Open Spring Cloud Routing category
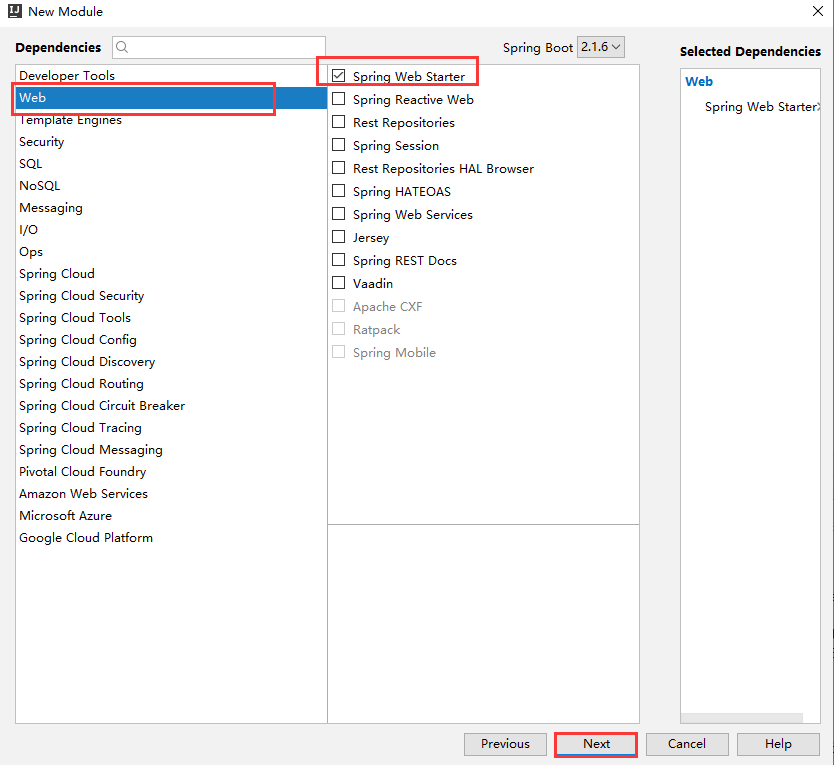834x765 pixels. (171, 384)
